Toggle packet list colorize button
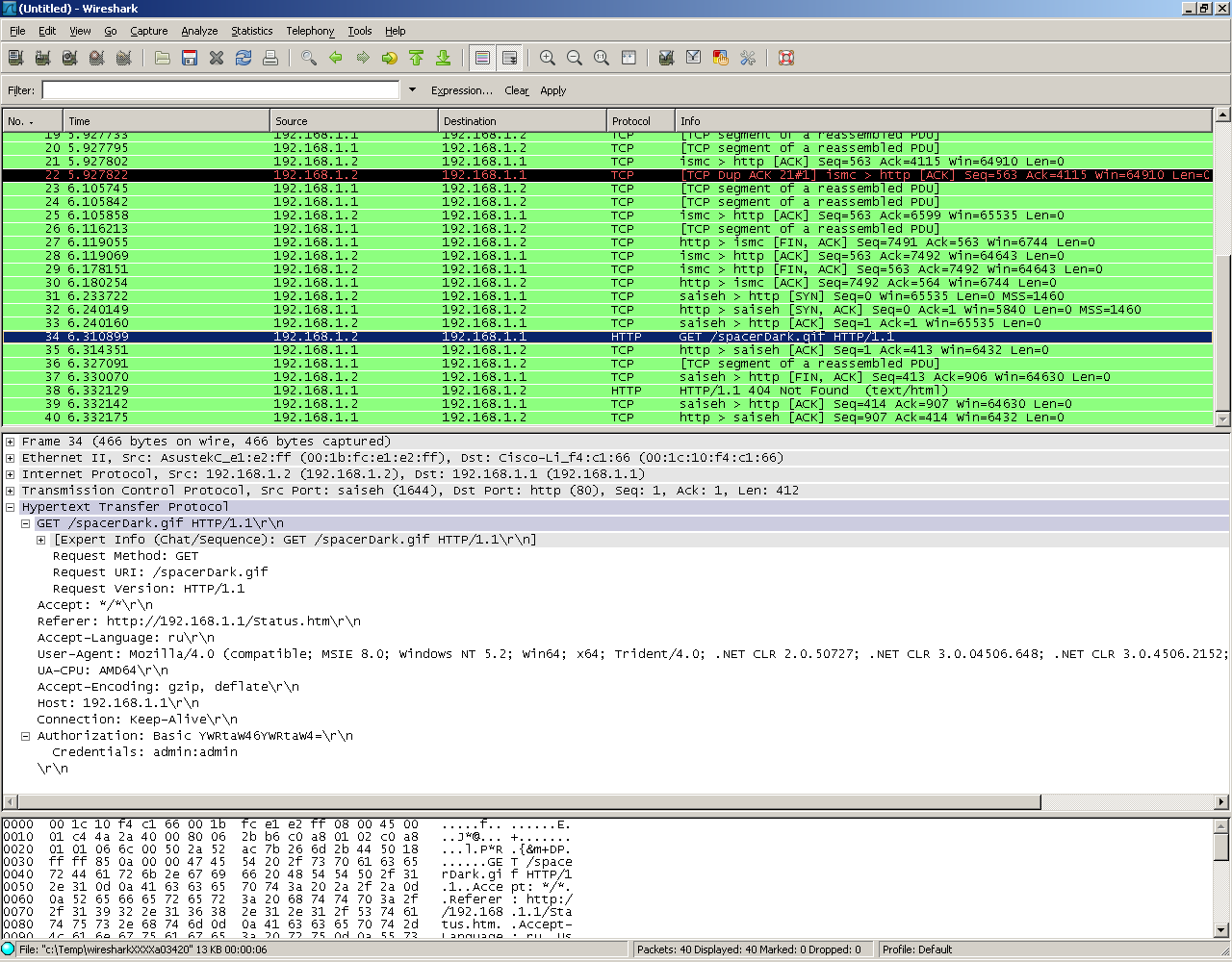This screenshot has height=962, width=1232. [483, 58]
